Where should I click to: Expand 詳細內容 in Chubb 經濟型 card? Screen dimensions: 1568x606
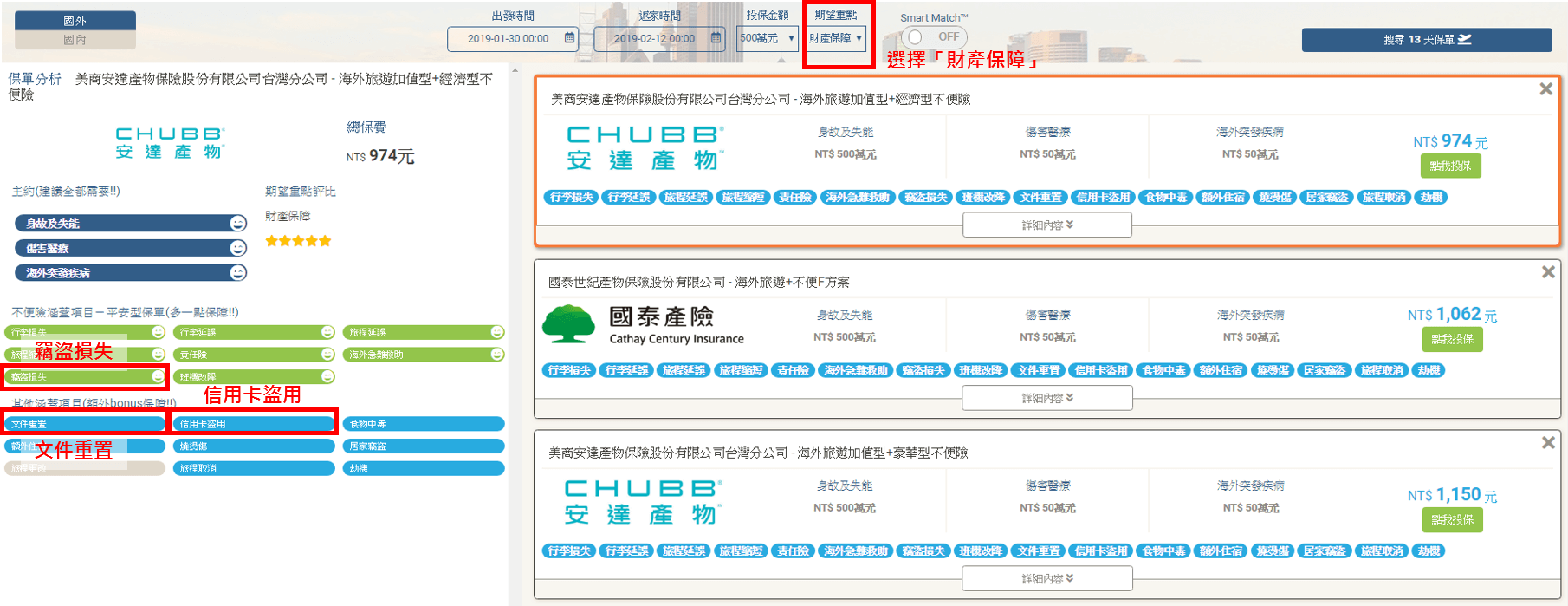pos(1047,225)
